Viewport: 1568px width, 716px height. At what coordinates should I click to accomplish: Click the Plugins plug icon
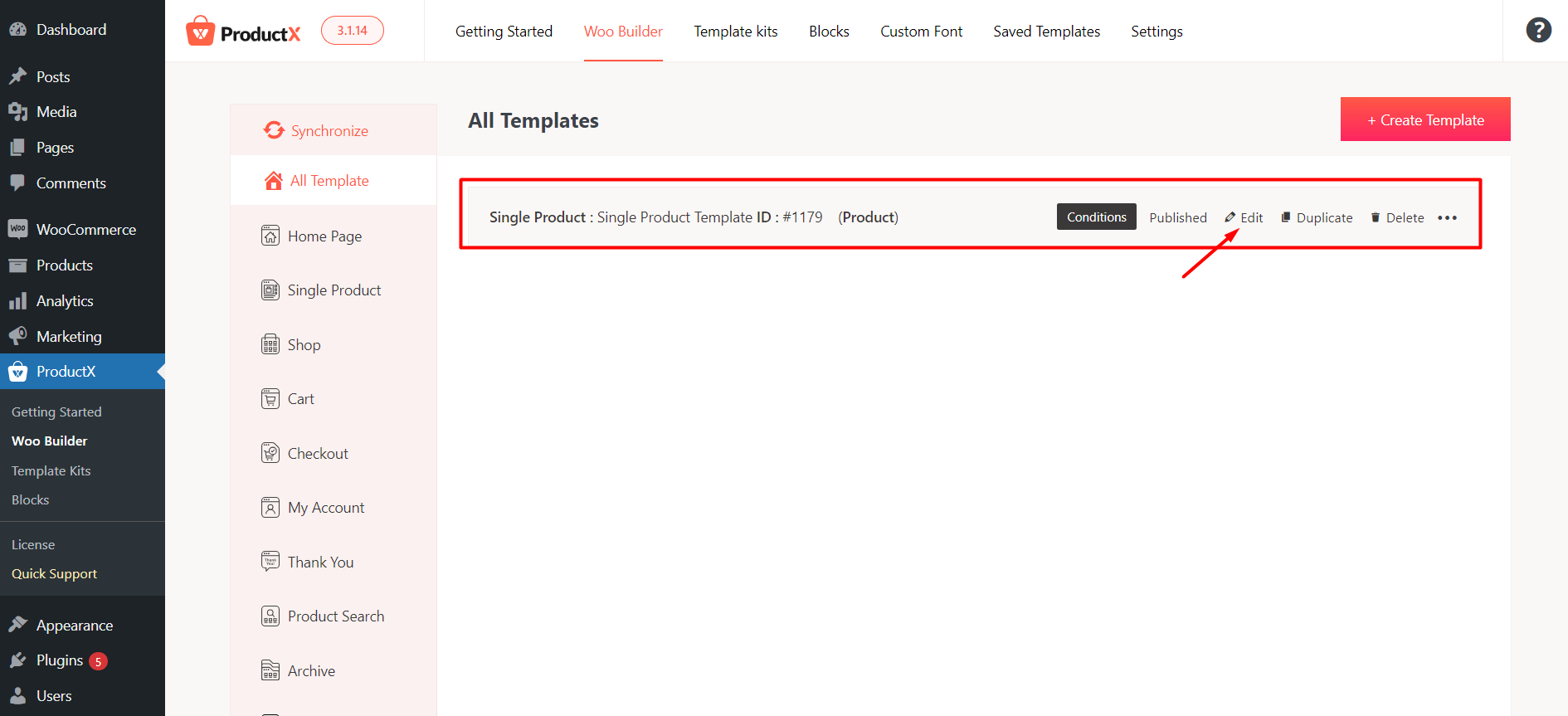[x=18, y=660]
